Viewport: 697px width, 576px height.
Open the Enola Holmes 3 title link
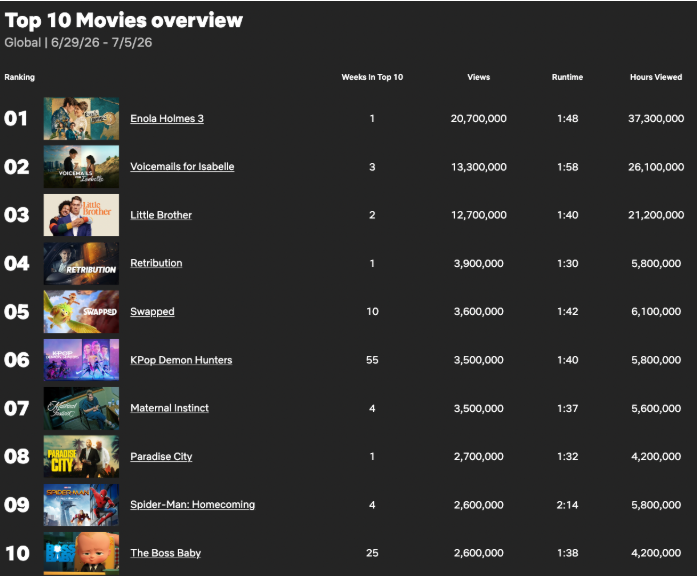pyautogui.click(x=167, y=119)
